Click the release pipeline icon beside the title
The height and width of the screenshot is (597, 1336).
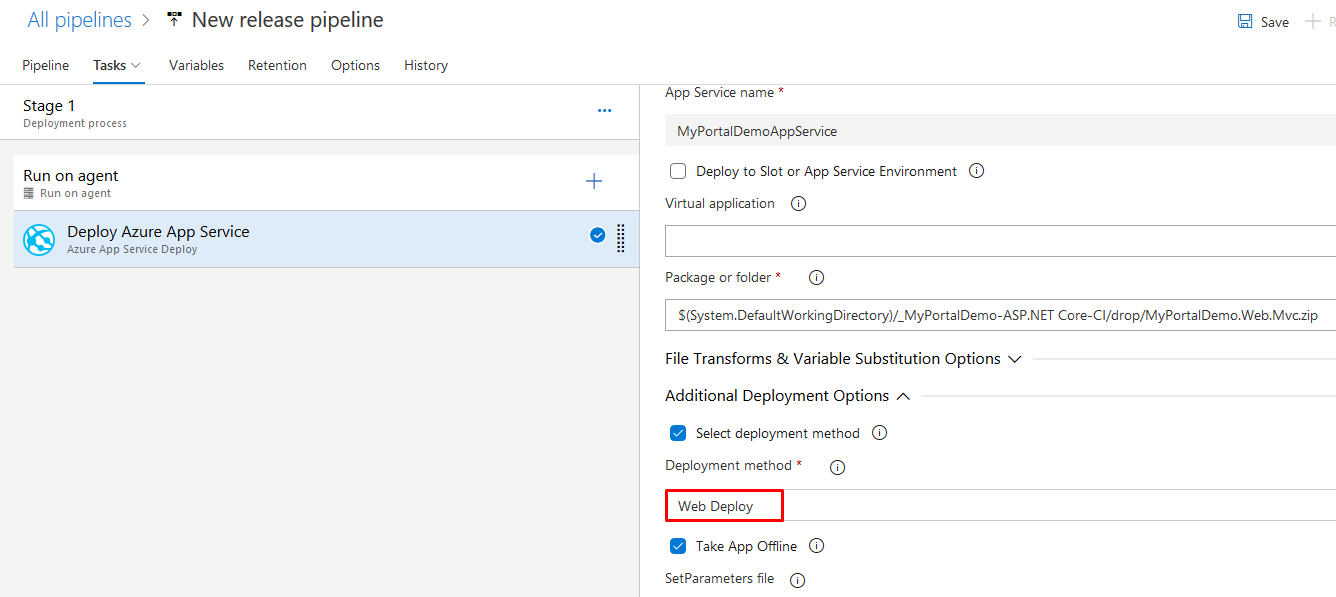[175, 19]
